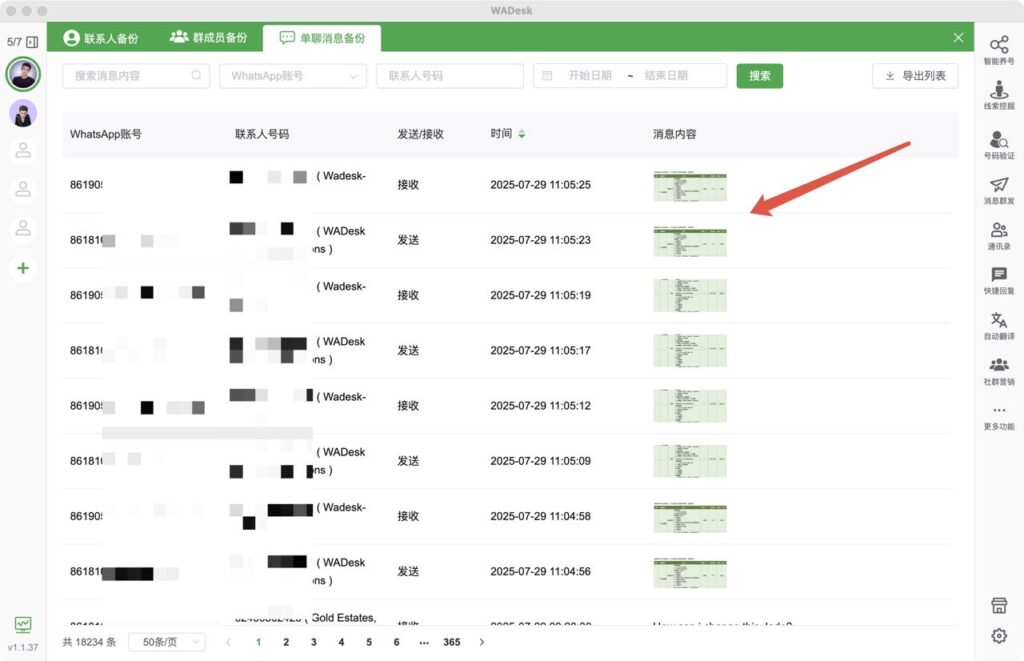The image size is (1024, 661).
Task: Select current page 1
Action: pyautogui.click(x=259, y=642)
